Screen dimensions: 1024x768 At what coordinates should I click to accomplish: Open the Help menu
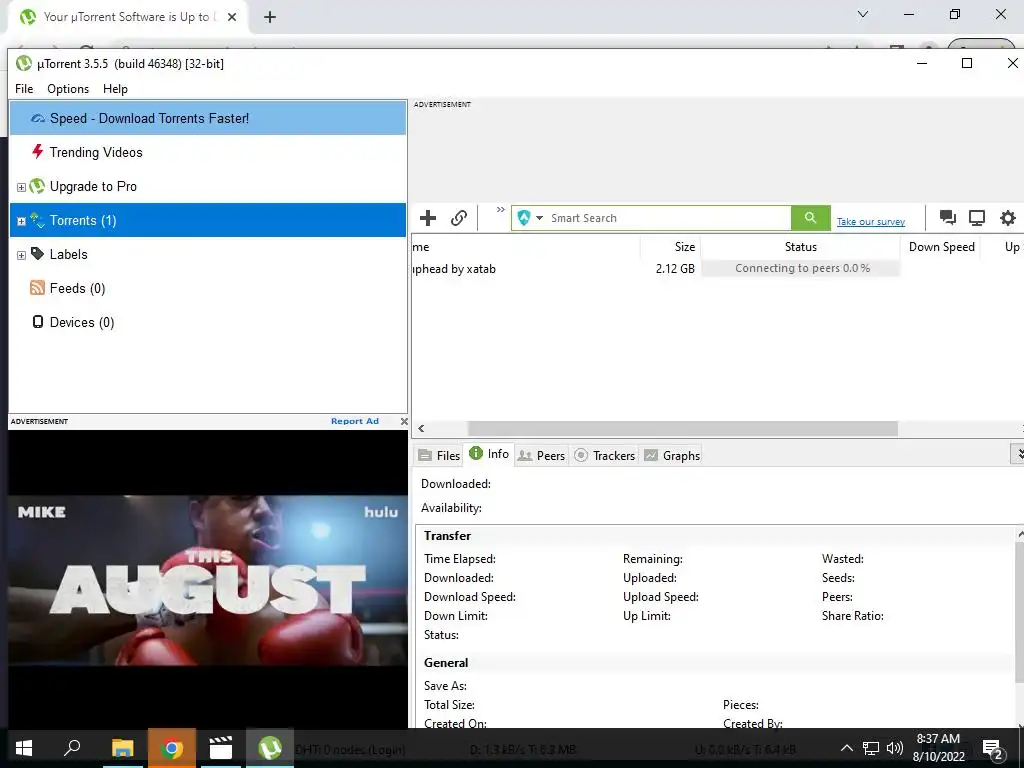point(116,89)
